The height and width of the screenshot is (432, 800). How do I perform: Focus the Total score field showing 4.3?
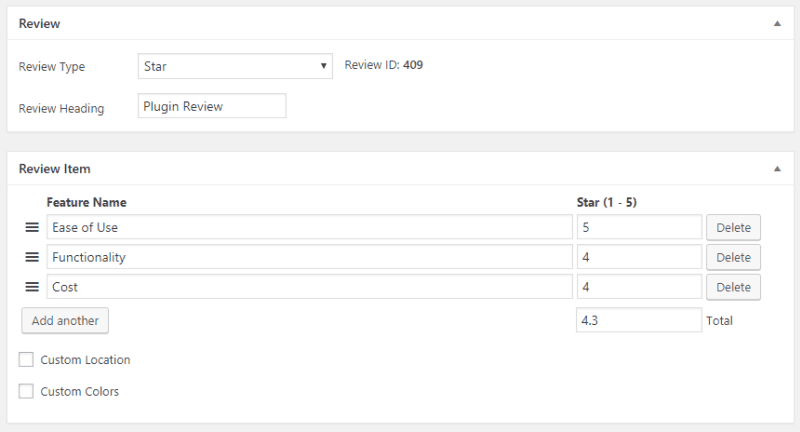tap(639, 320)
